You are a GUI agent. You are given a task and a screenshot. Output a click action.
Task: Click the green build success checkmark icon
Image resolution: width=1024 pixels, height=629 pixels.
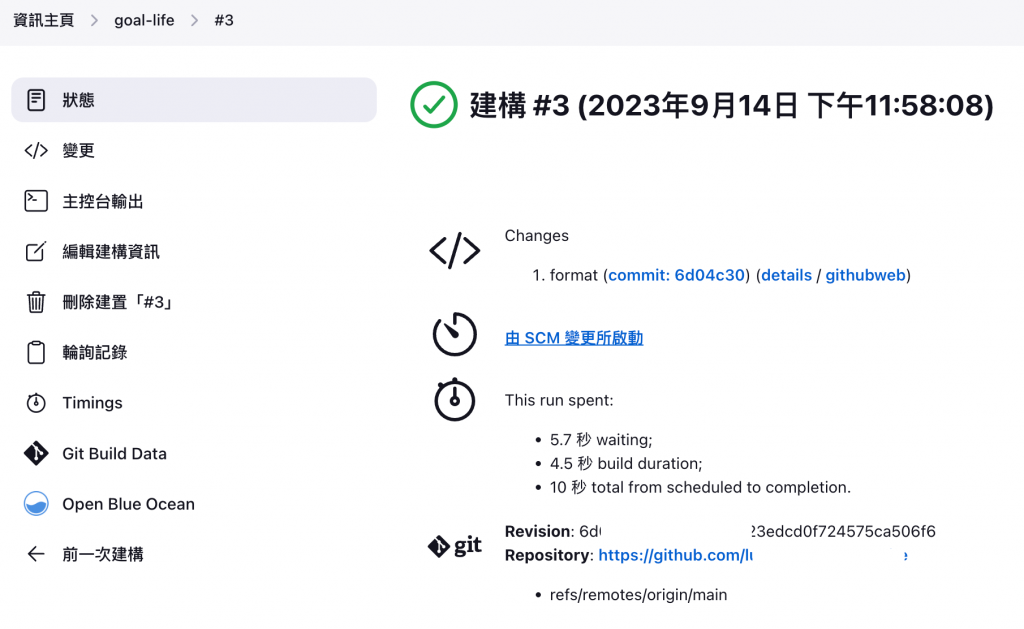(434, 105)
